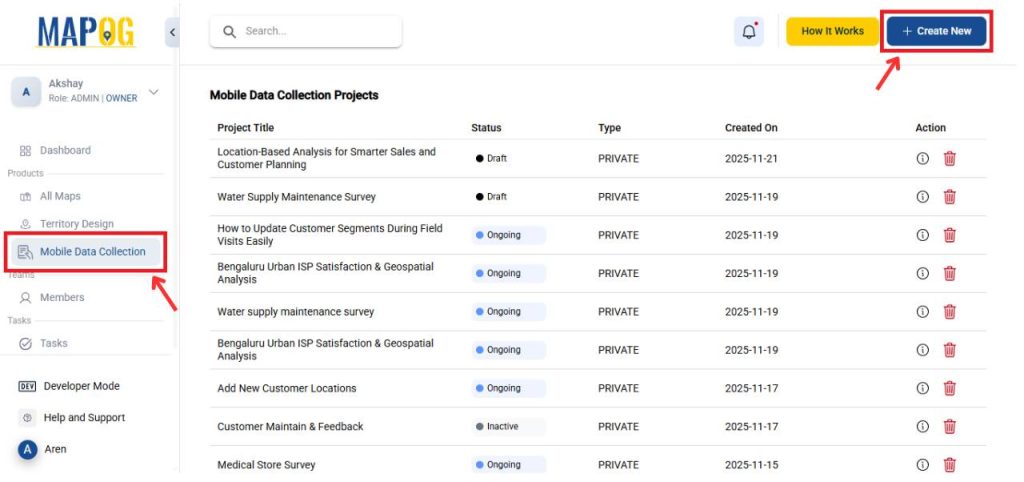Expand the Akshay account dropdown
This screenshot has height=482, width=1024.
point(153,92)
